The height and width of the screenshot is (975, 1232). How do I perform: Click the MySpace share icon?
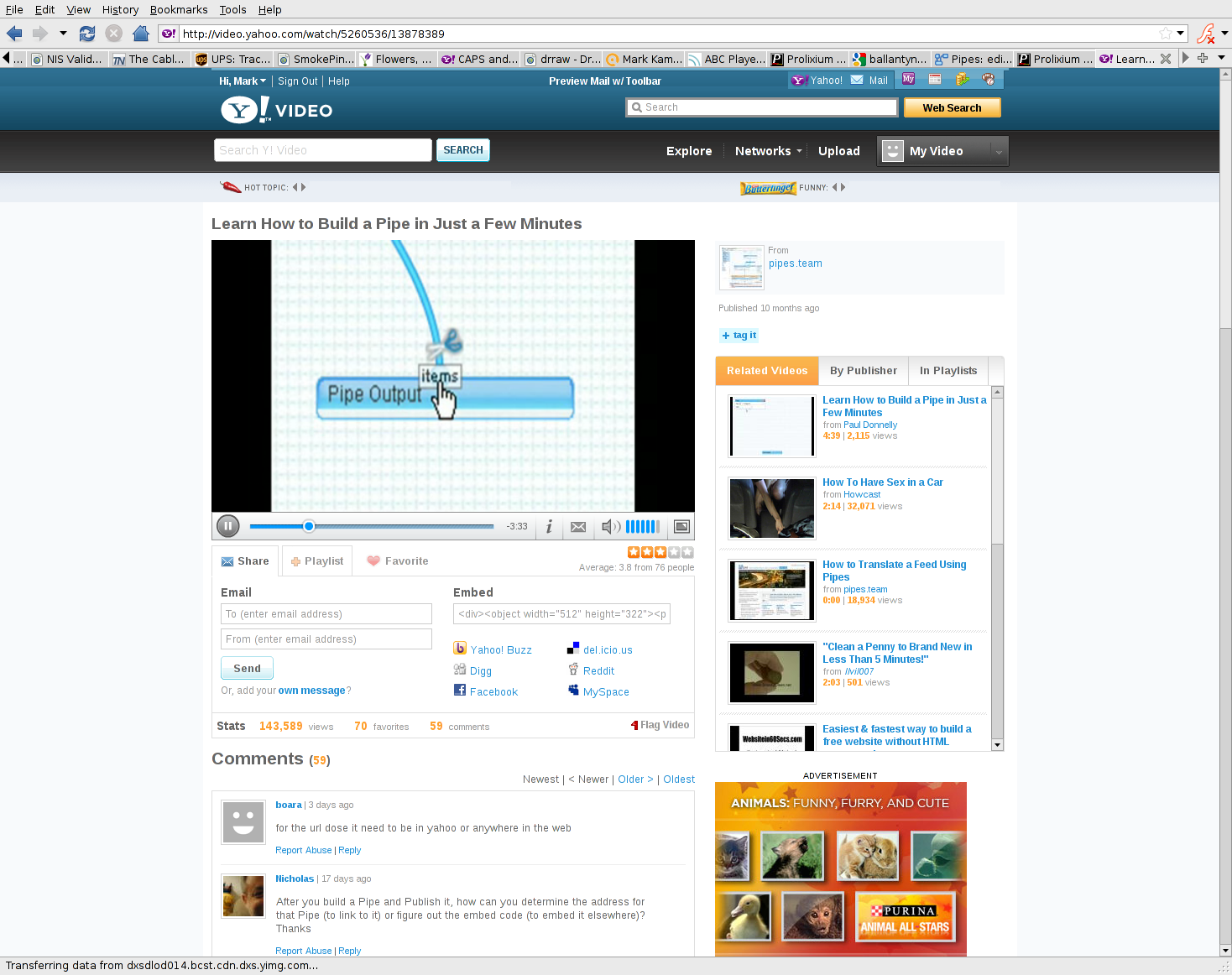[x=573, y=691]
